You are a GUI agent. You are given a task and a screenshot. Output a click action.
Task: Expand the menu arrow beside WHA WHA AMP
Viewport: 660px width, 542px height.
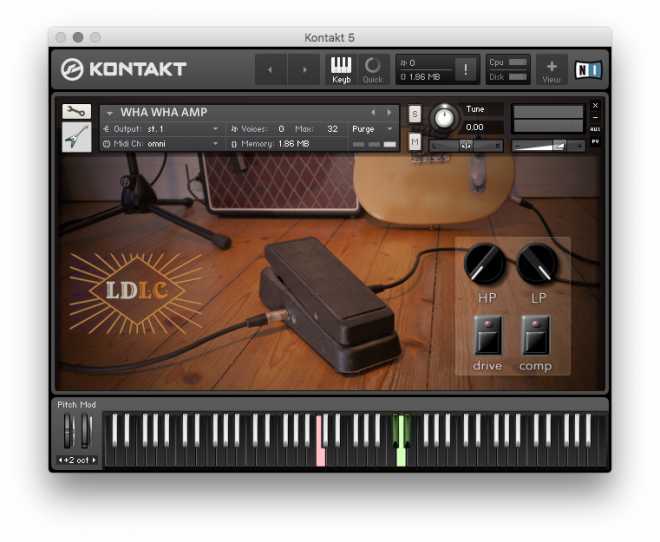[x=109, y=113]
